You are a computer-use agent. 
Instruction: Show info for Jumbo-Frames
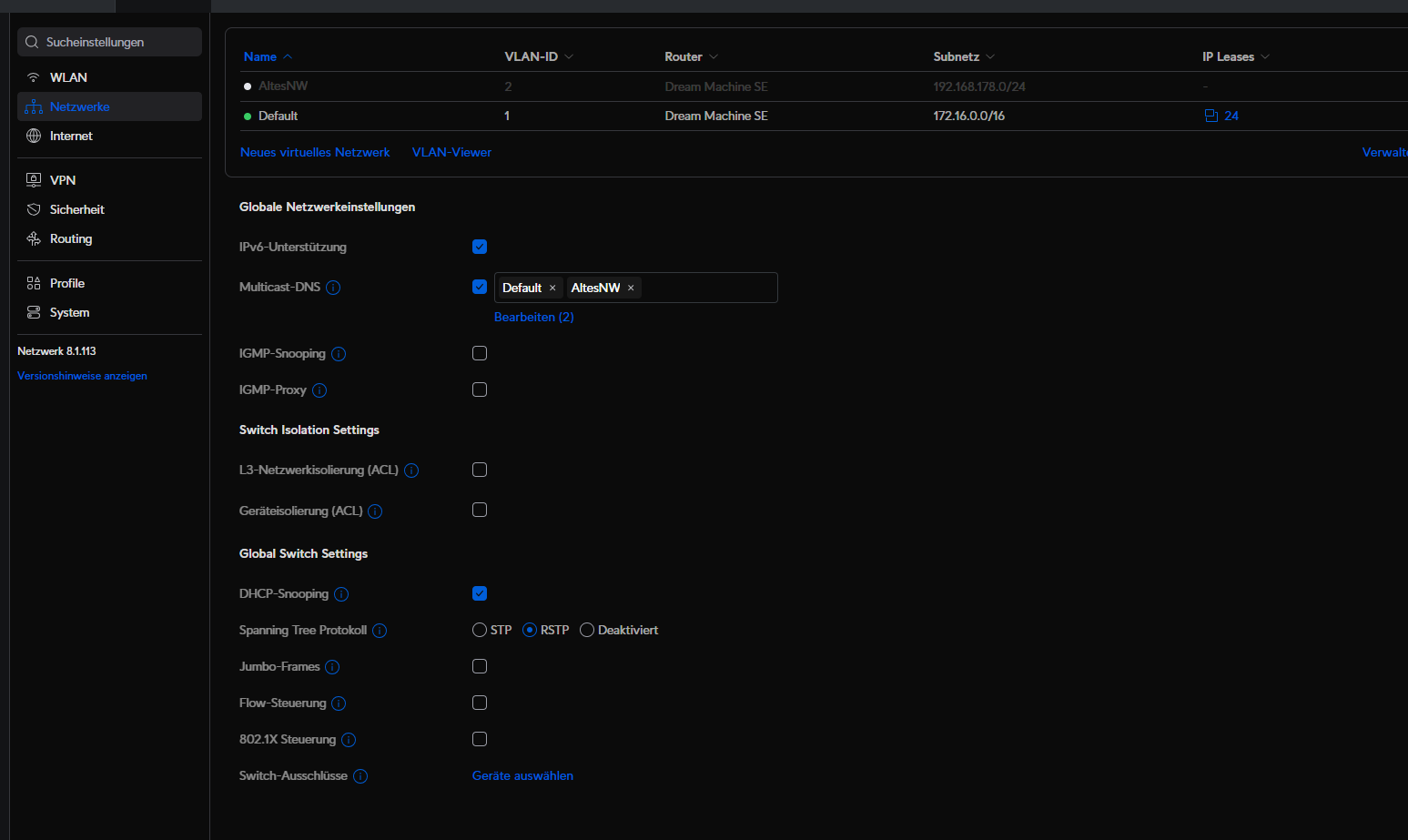(332, 667)
